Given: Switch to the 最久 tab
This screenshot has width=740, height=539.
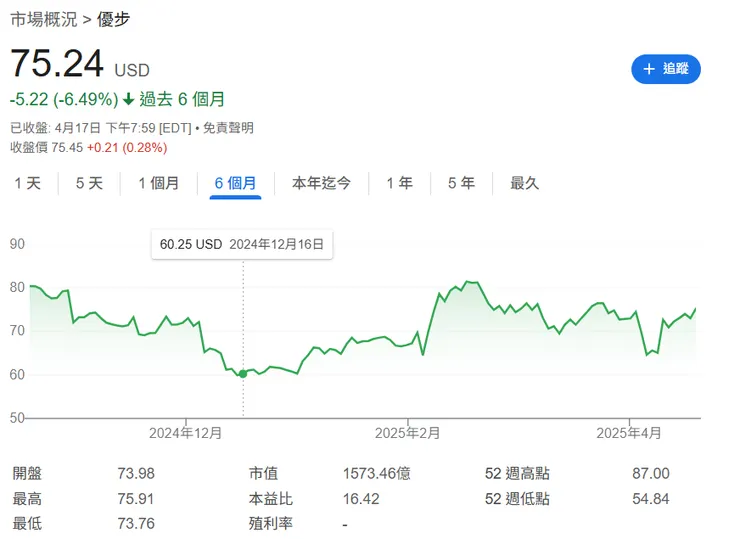Looking at the screenshot, I should click(x=524, y=183).
